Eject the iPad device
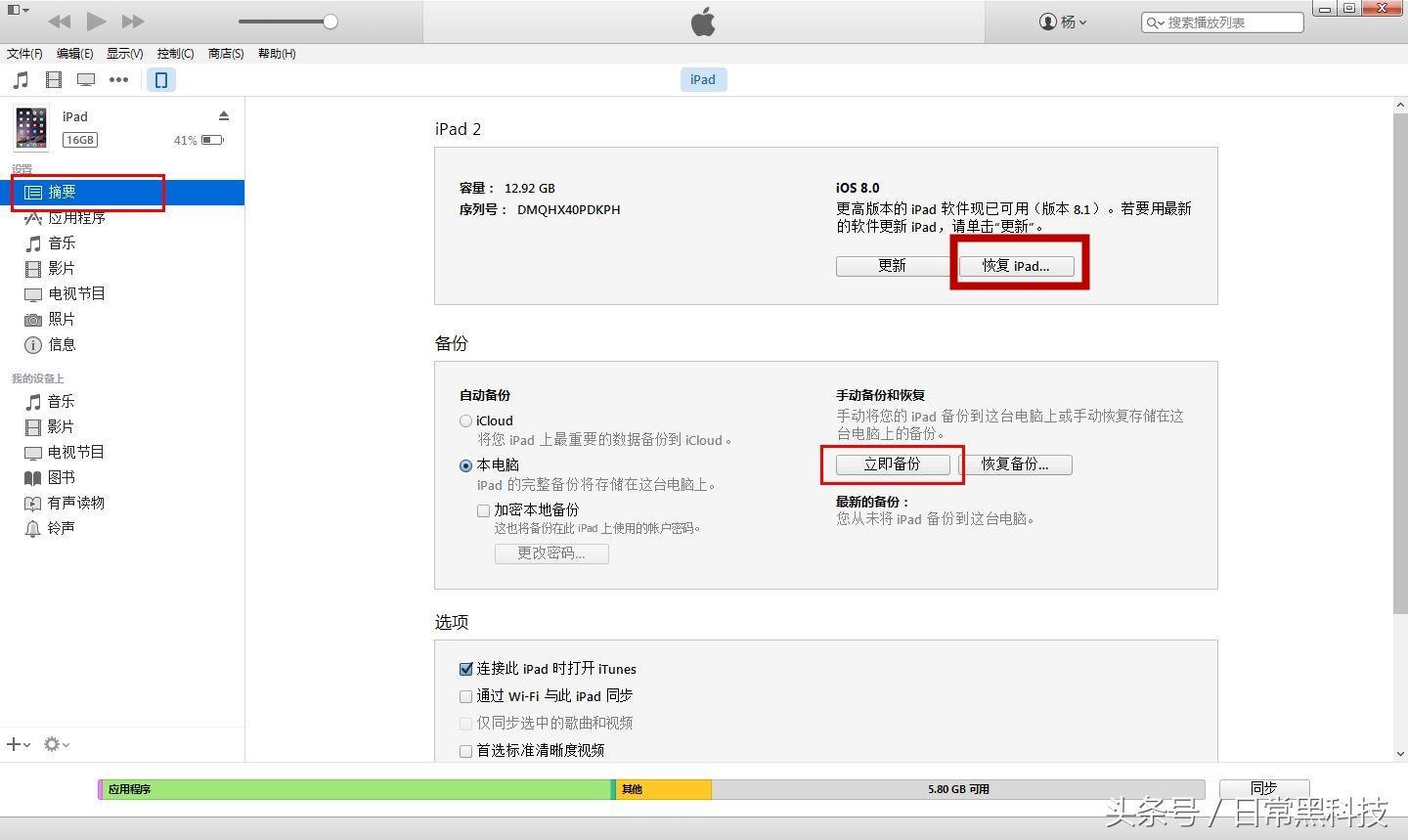 [x=224, y=115]
